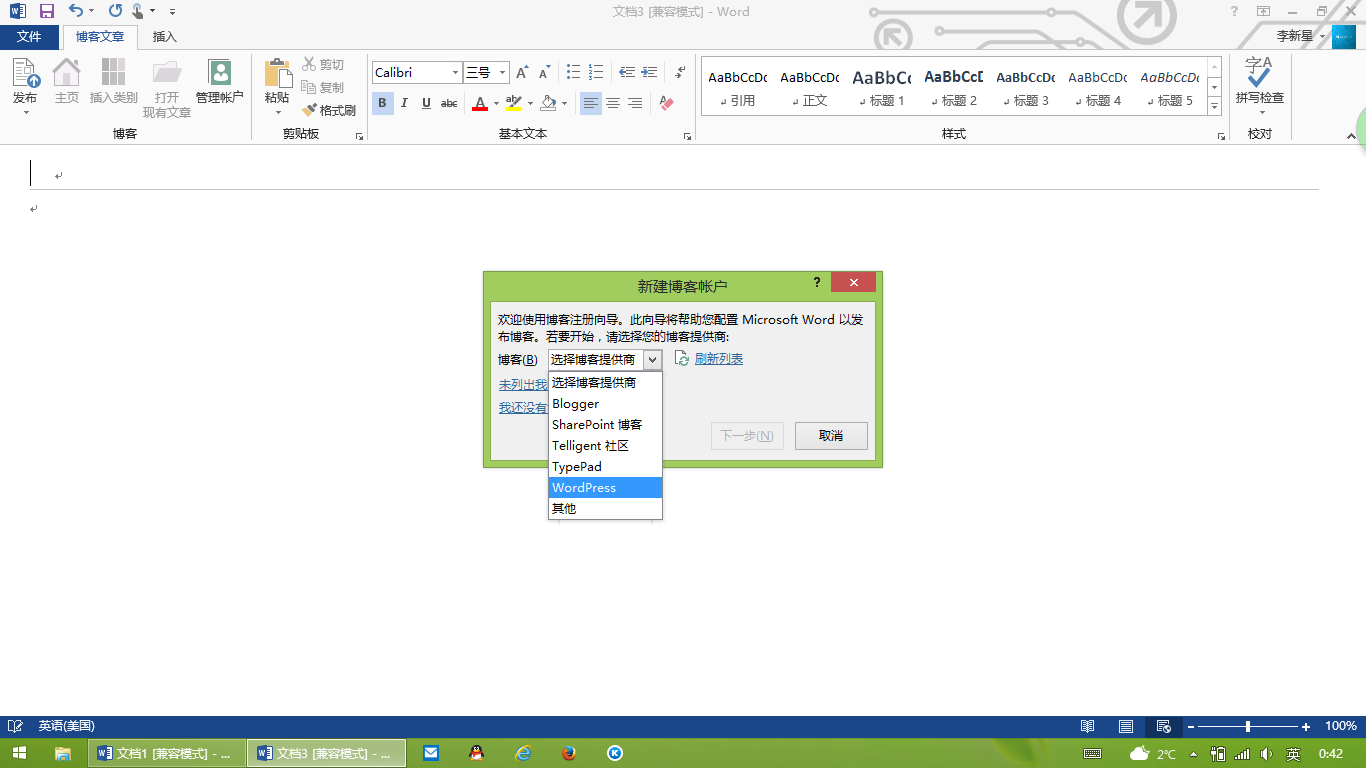Open the font size 三号 dropdown
This screenshot has width=1366, height=768.
pyautogui.click(x=503, y=72)
